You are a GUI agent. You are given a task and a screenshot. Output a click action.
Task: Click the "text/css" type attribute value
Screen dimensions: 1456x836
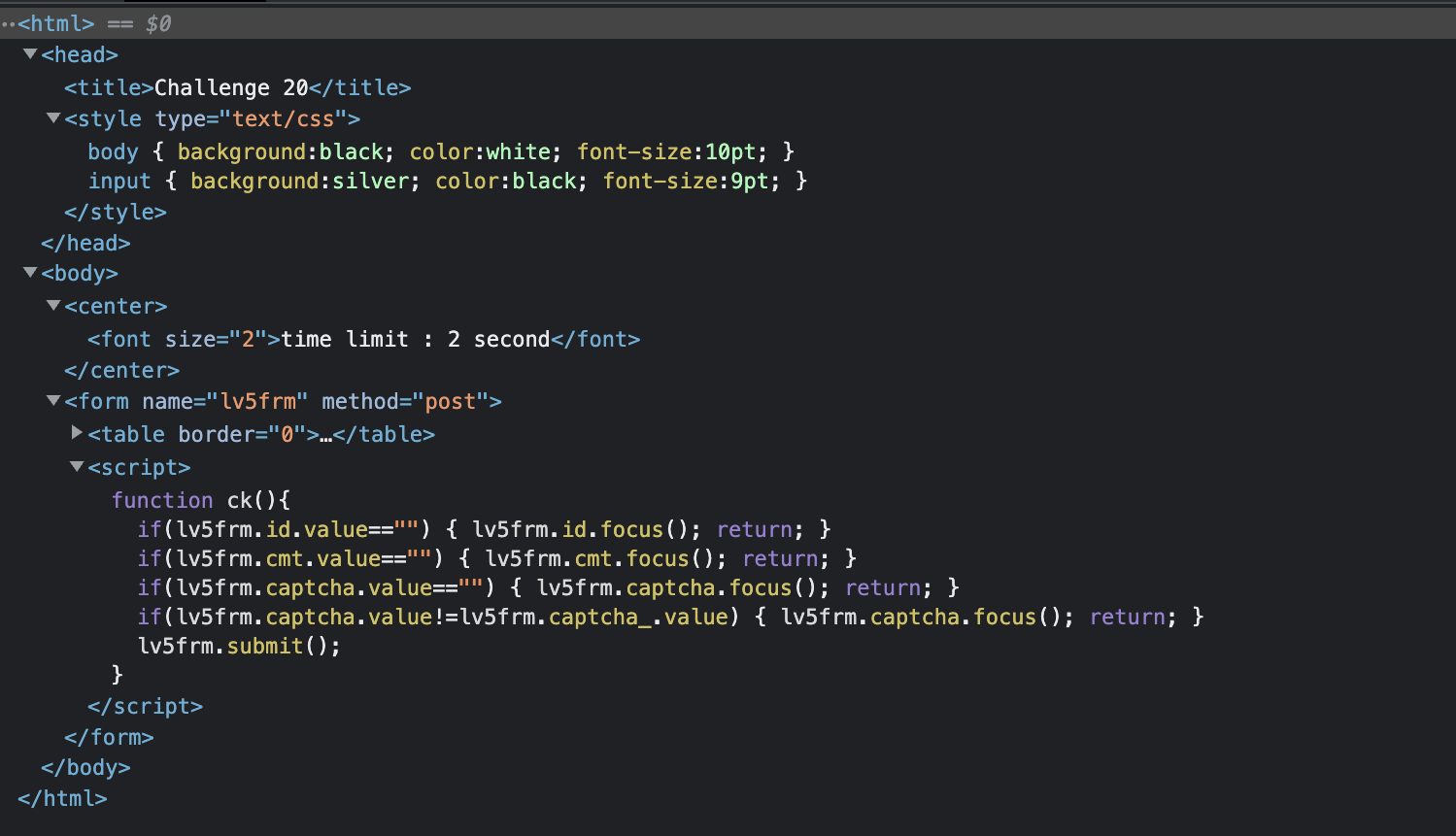(x=283, y=118)
